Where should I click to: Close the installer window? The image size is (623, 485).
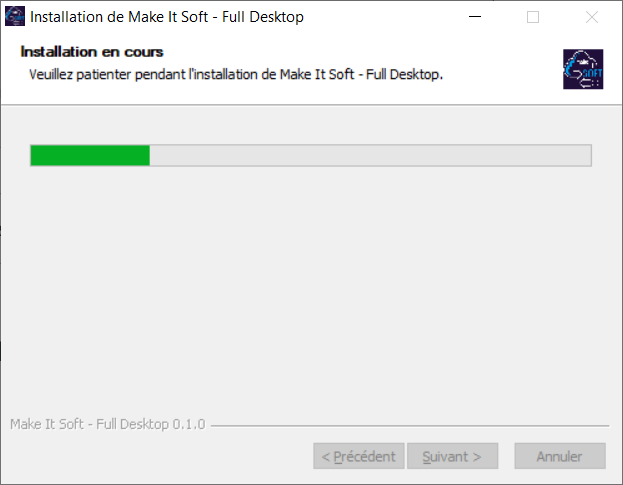coord(592,17)
